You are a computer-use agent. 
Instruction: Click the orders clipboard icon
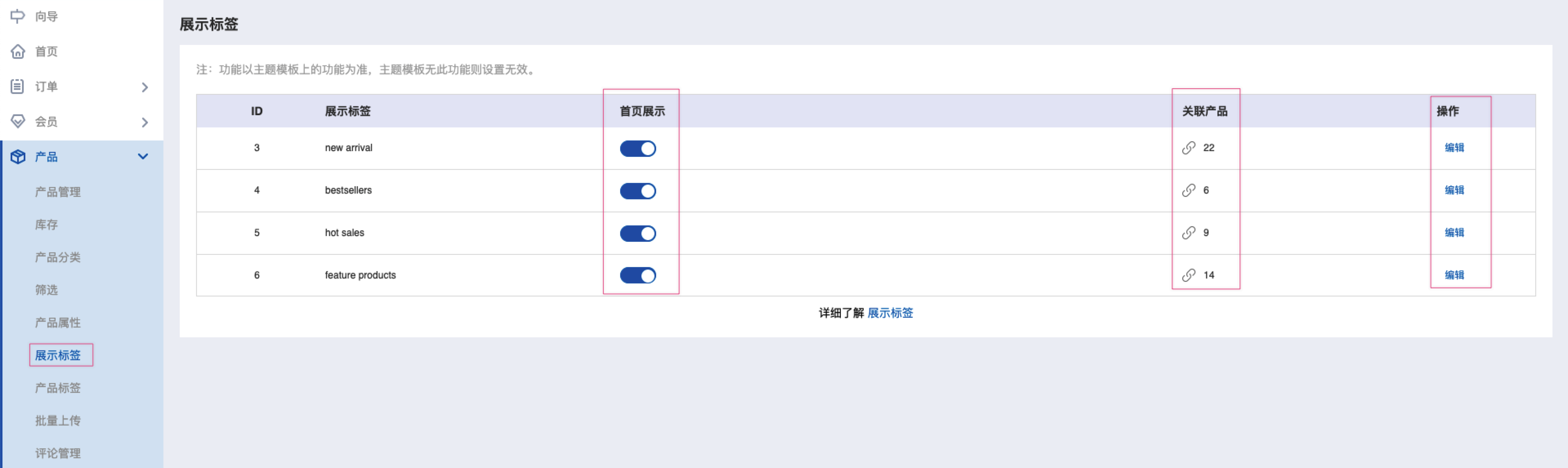[x=18, y=87]
